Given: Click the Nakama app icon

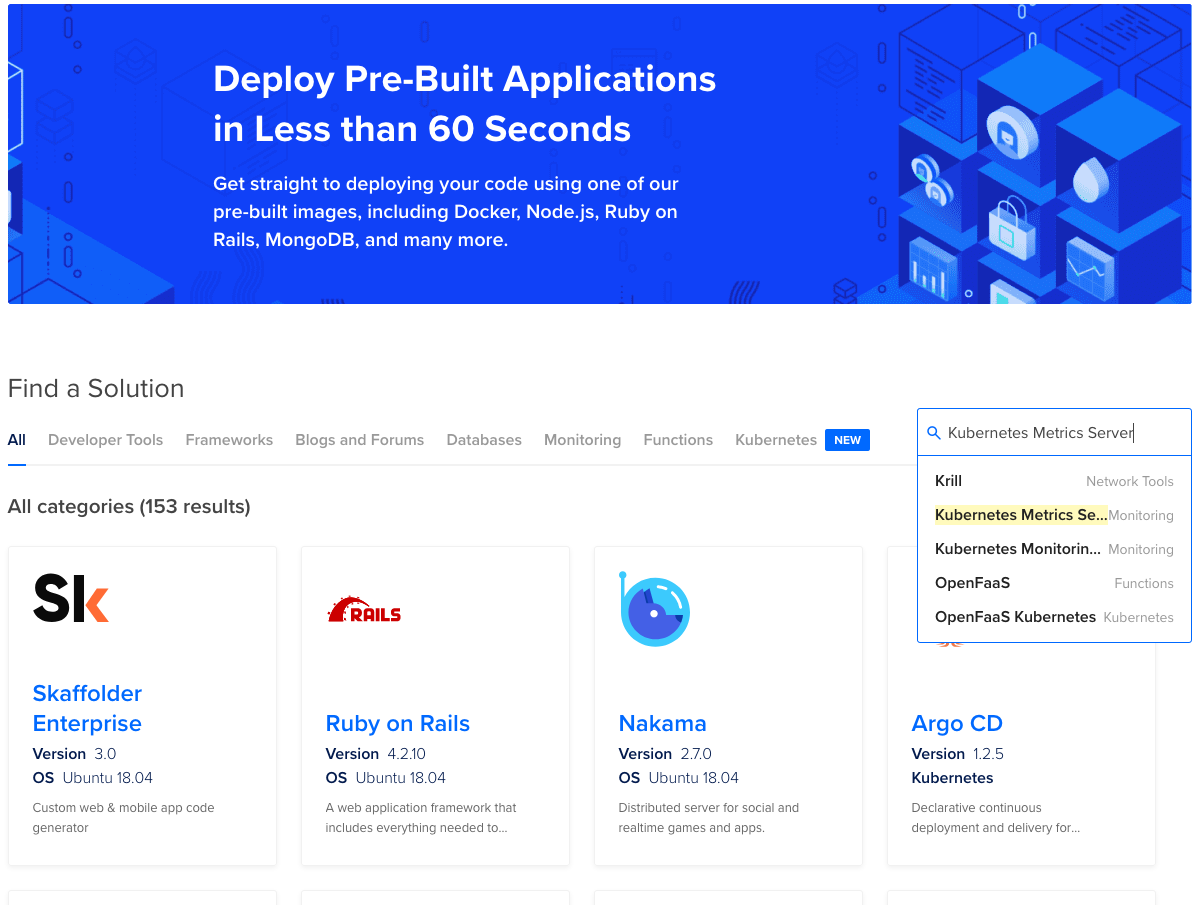Looking at the screenshot, I should tap(655, 610).
